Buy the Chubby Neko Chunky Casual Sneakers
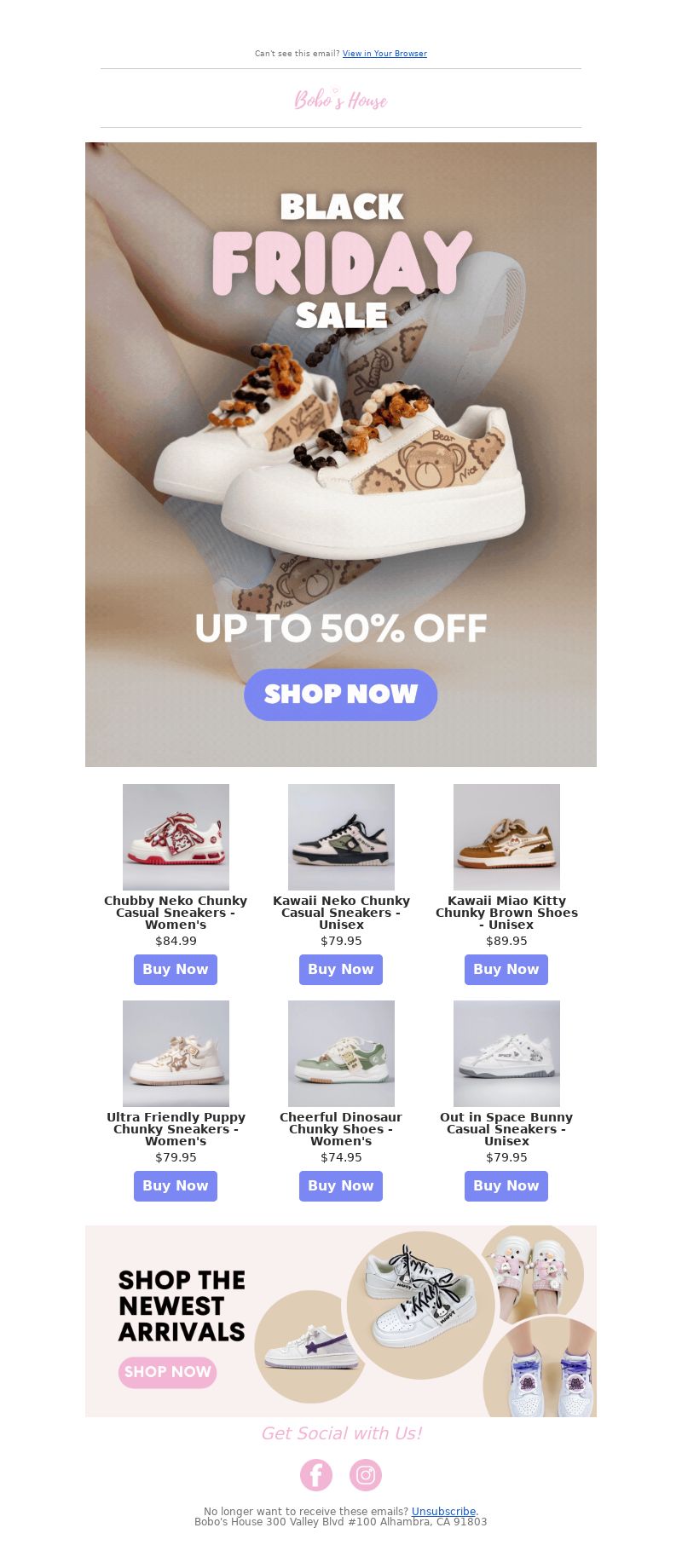Image resolution: width=682 pixels, height=1568 pixels. [x=176, y=970]
